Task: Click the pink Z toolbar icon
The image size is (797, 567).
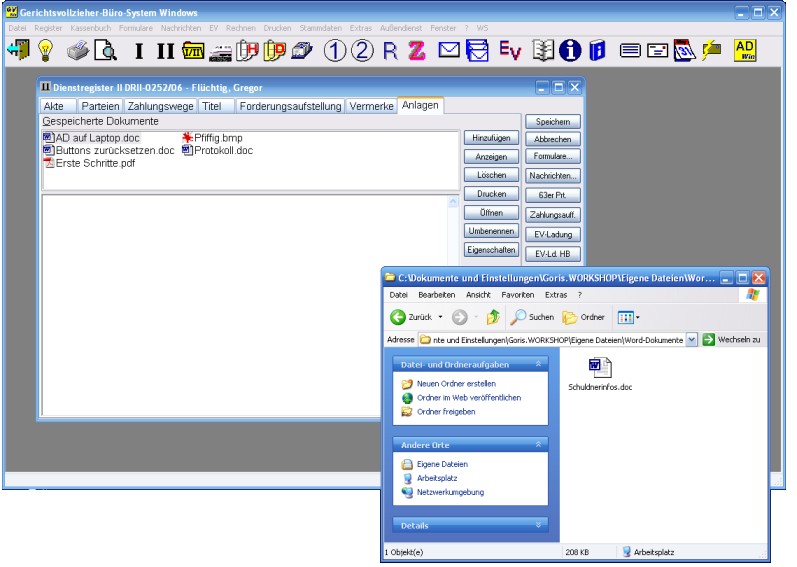Action: click(416, 50)
